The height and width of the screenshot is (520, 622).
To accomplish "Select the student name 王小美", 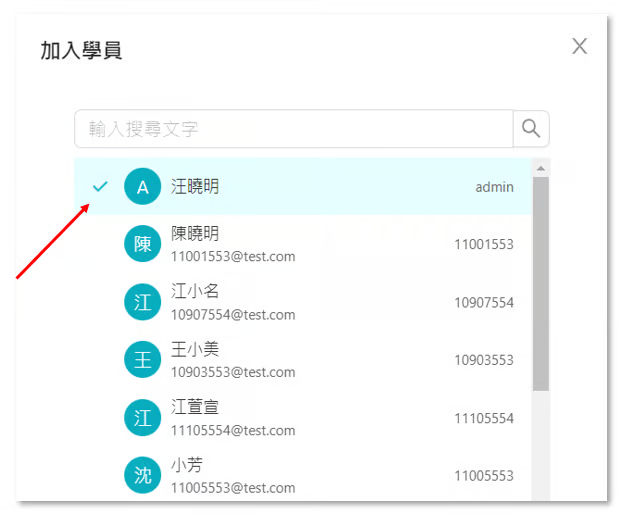I will [195, 350].
